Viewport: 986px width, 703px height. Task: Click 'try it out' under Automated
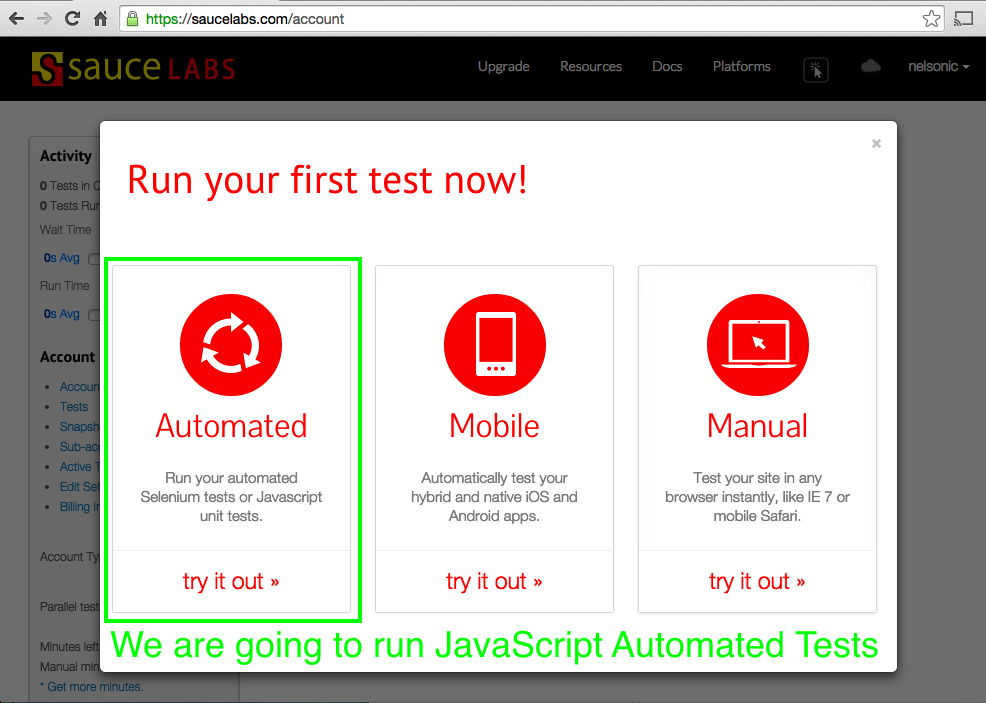[x=231, y=581]
